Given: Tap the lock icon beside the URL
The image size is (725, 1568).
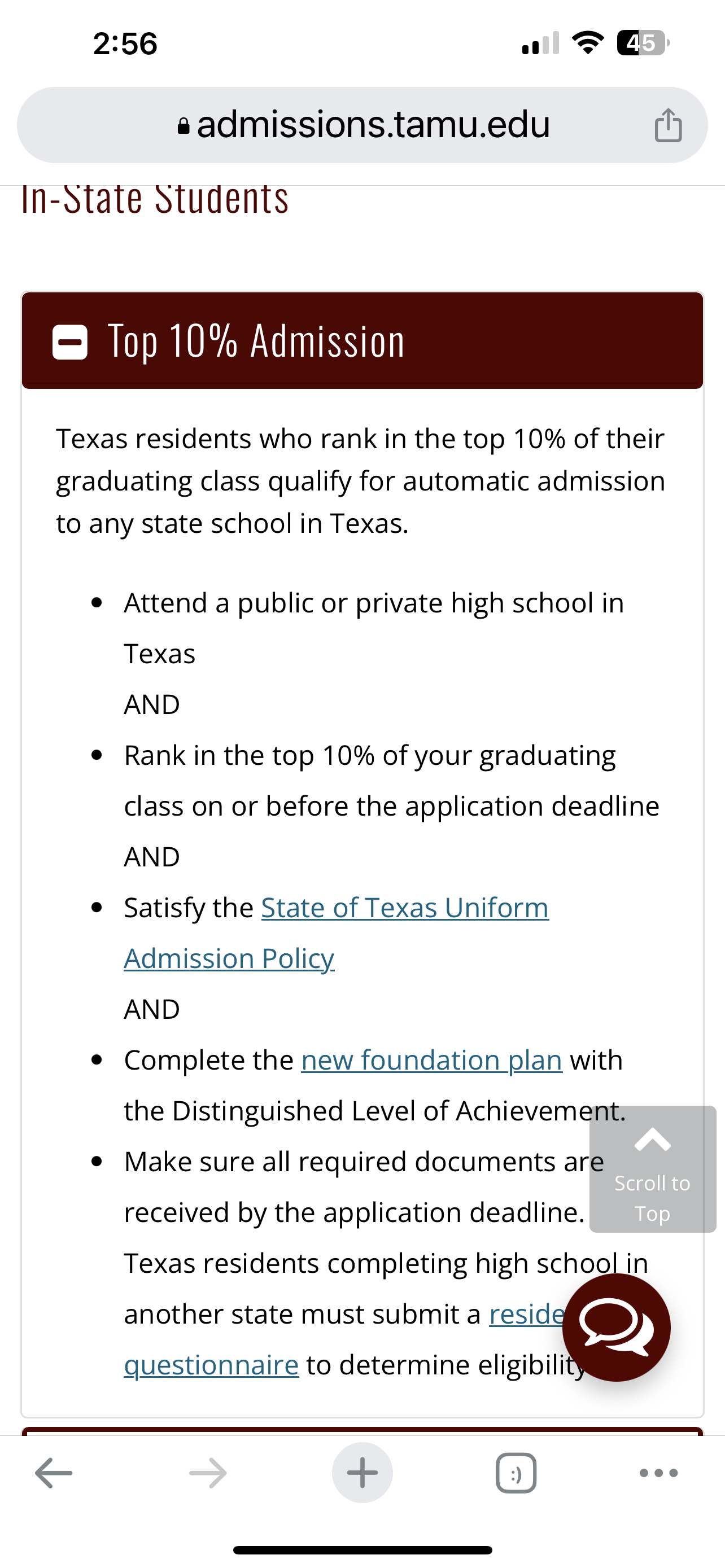Looking at the screenshot, I should click(x=184, y=126).
